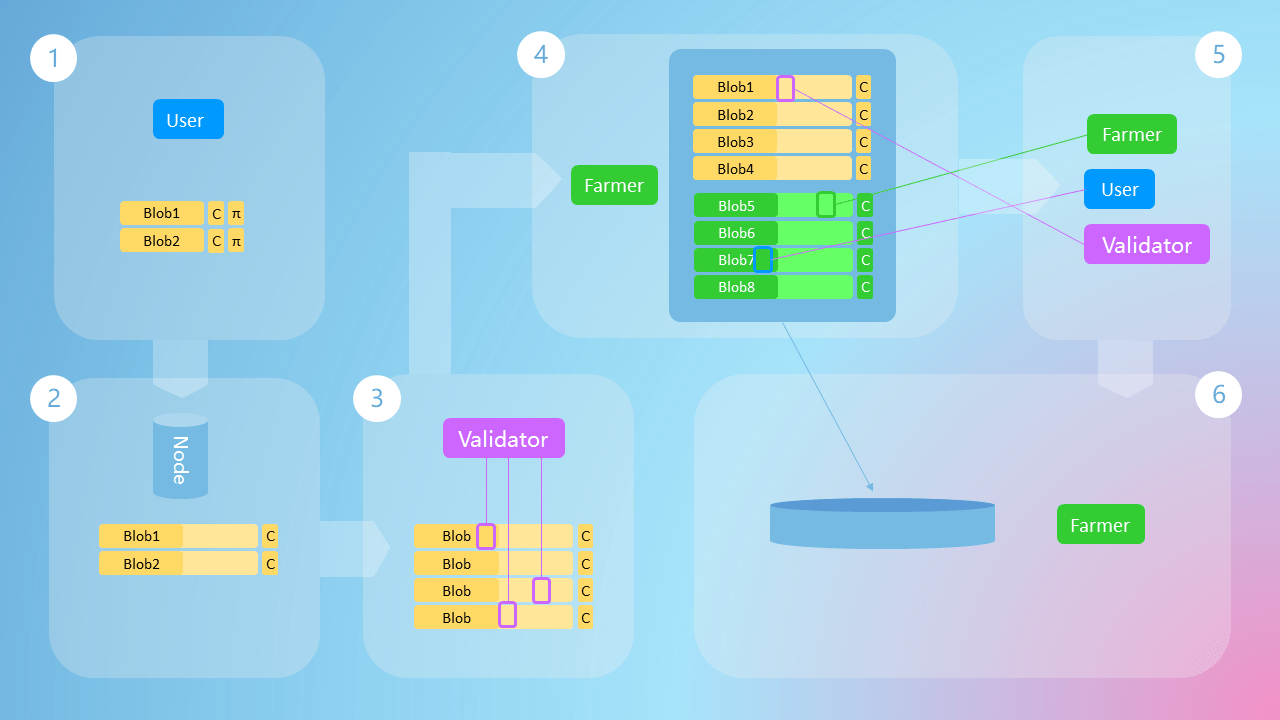Select Blob1 in the Farmer's blob list

772,87
